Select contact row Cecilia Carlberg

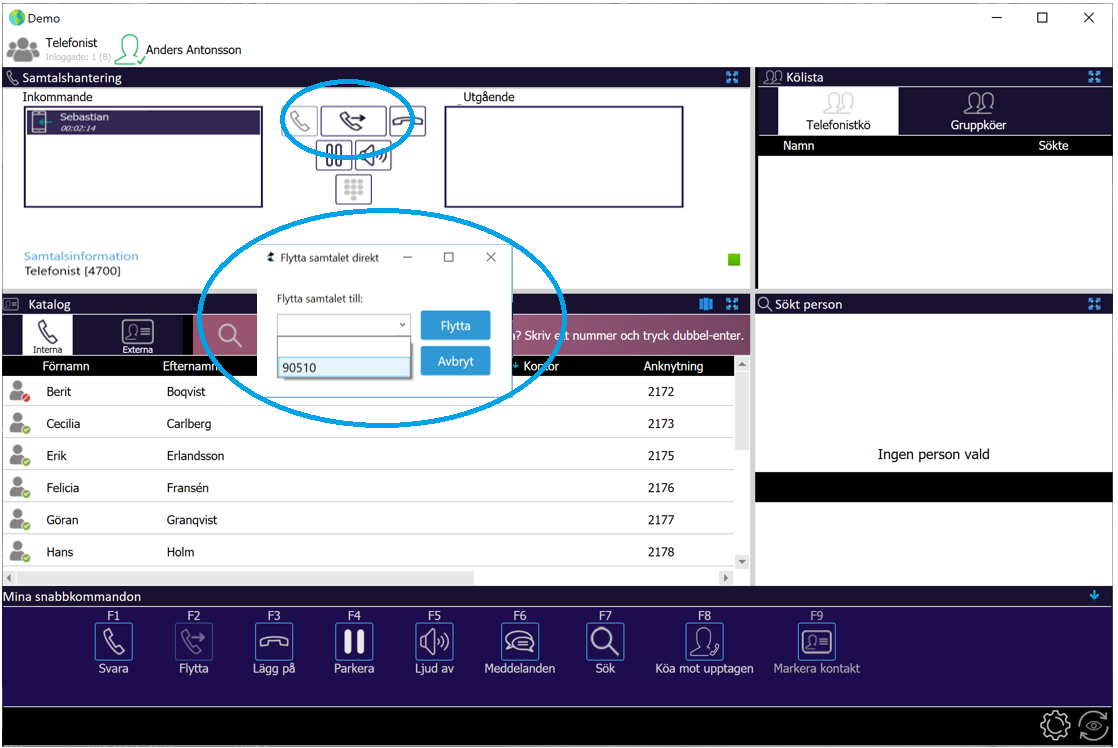pyautogui.click(x=369, y=424)
